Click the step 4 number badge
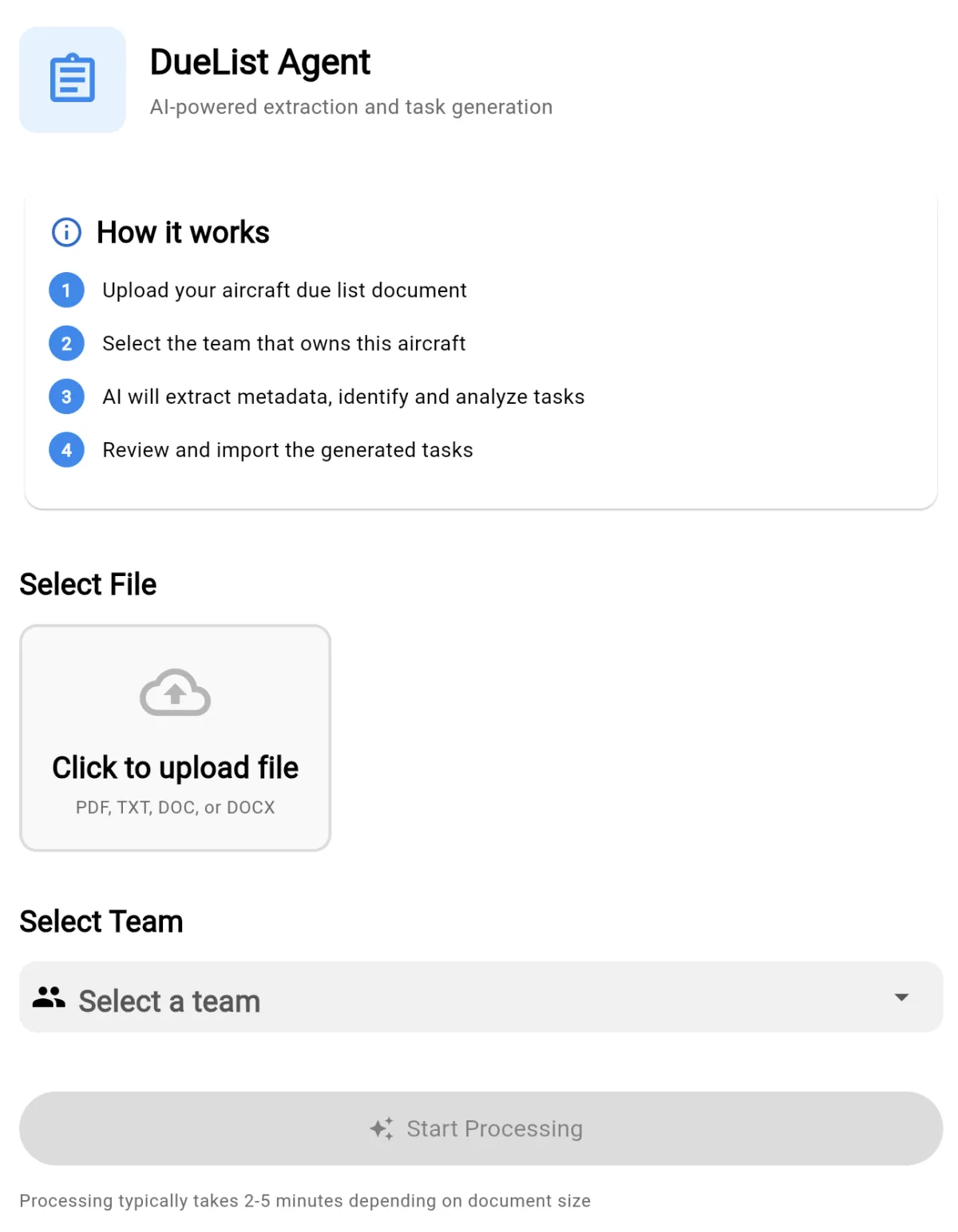Screen dimensions: 958x1232 coord(66,450)
